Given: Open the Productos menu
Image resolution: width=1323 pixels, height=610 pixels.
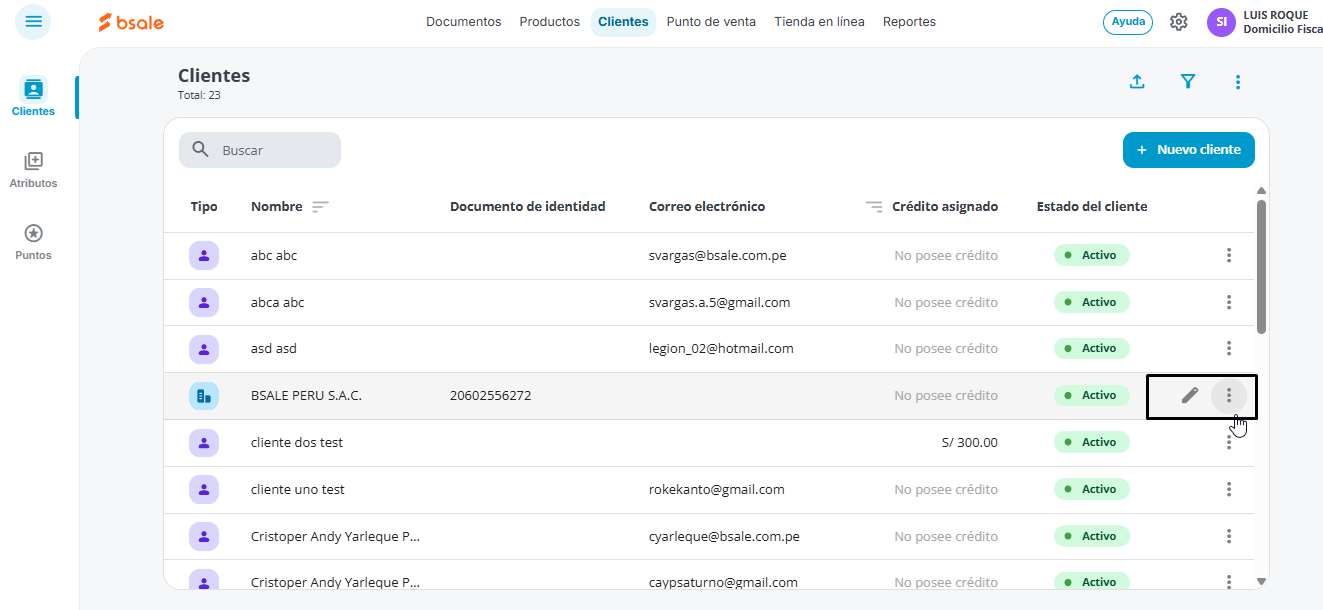Looking at the screenshot, I should point(550,22).
